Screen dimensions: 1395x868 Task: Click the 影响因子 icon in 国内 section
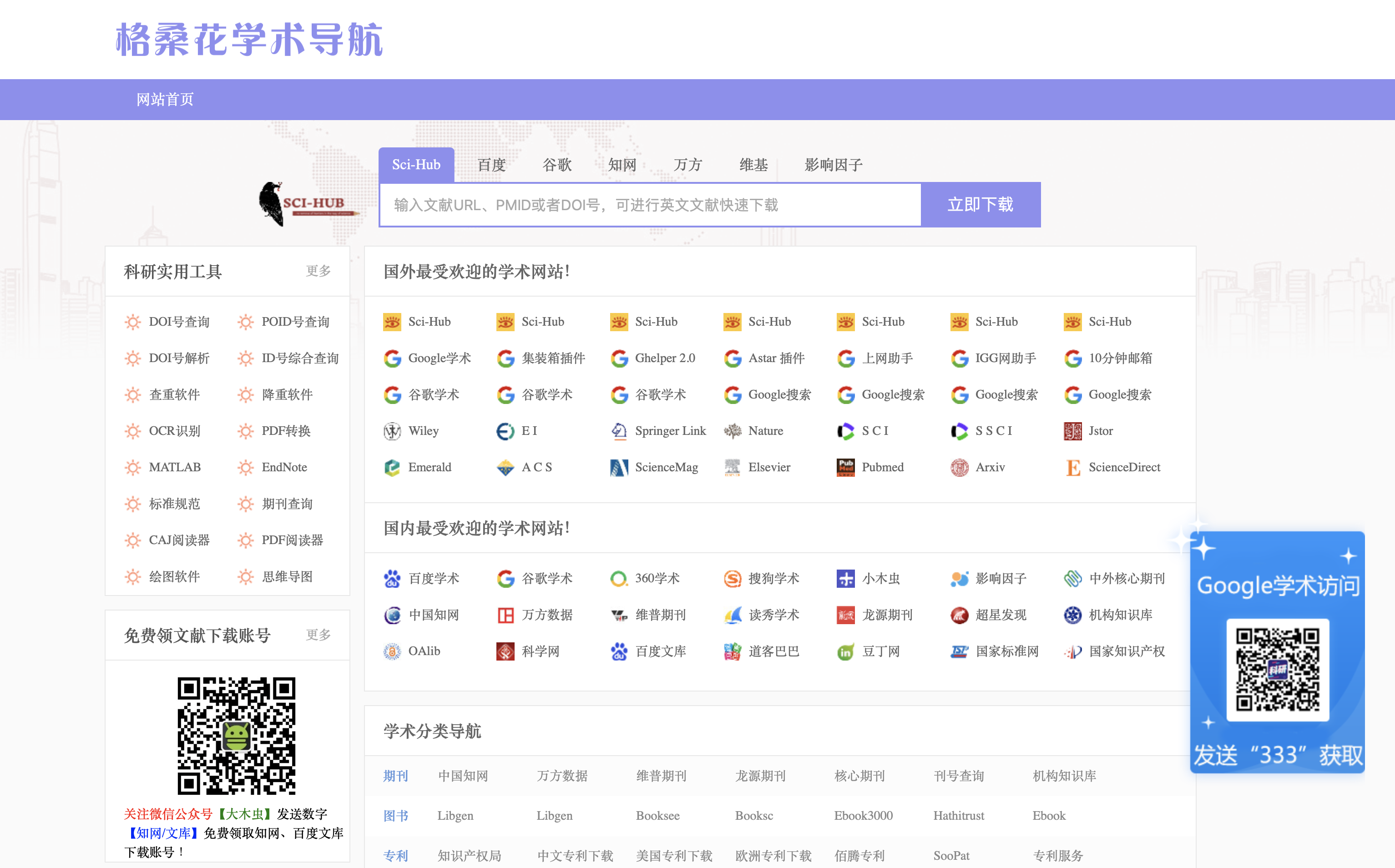(x=959, y=579)
